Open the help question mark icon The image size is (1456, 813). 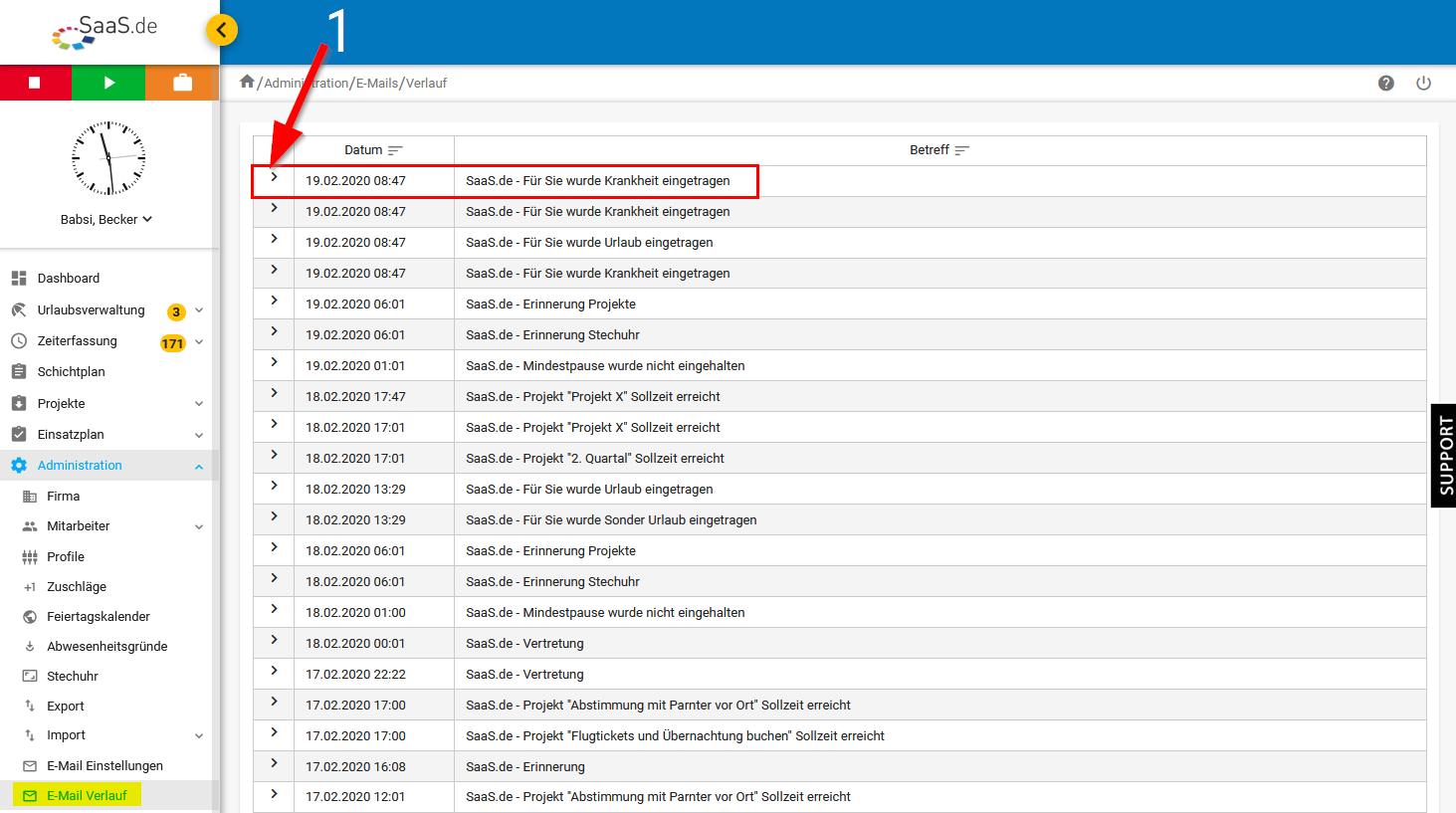1386,83
